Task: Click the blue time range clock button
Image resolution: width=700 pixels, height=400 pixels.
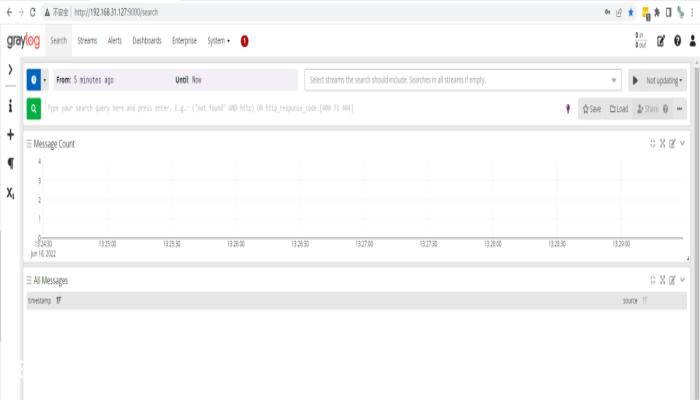Action: coord(33,80)
